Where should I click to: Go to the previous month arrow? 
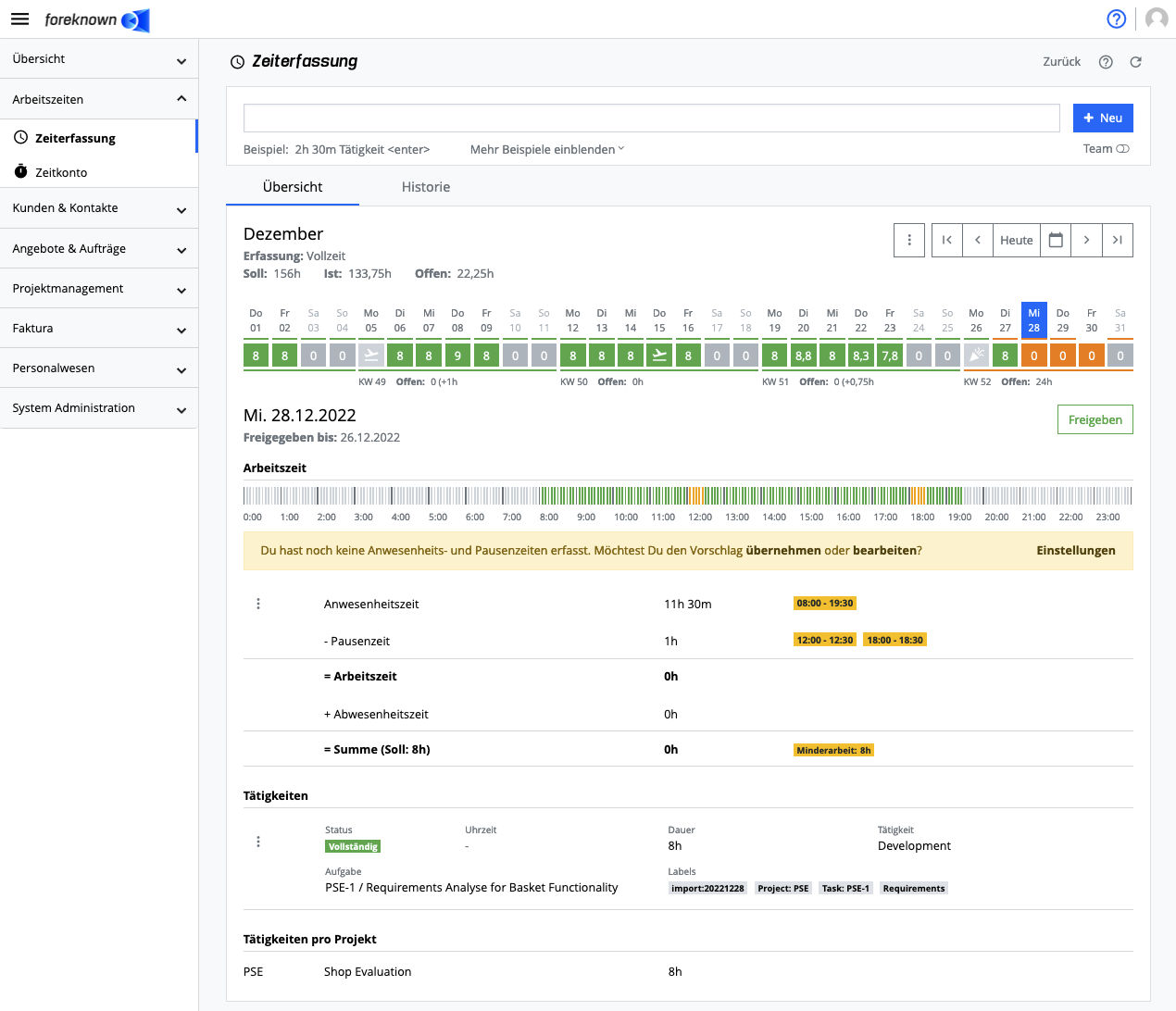978,240
